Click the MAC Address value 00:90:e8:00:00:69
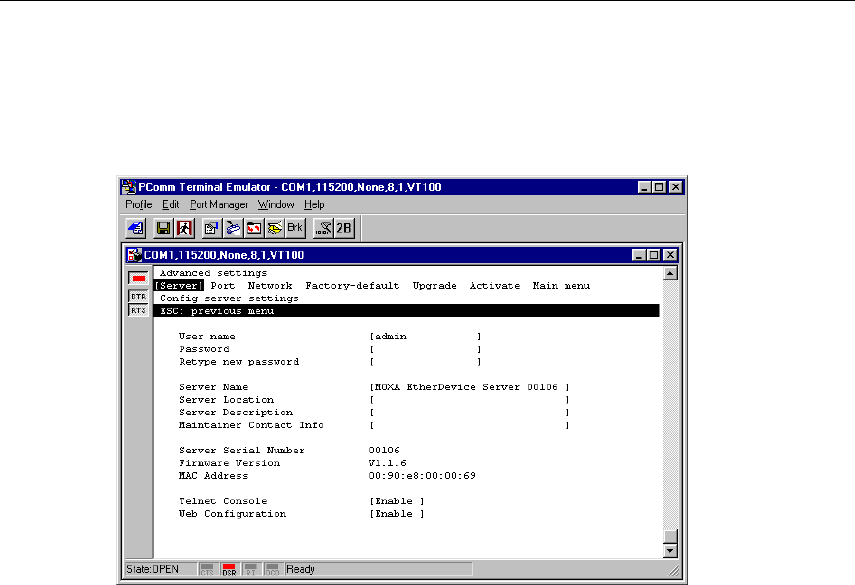This screenshot has width=855, height=585. 422,476
